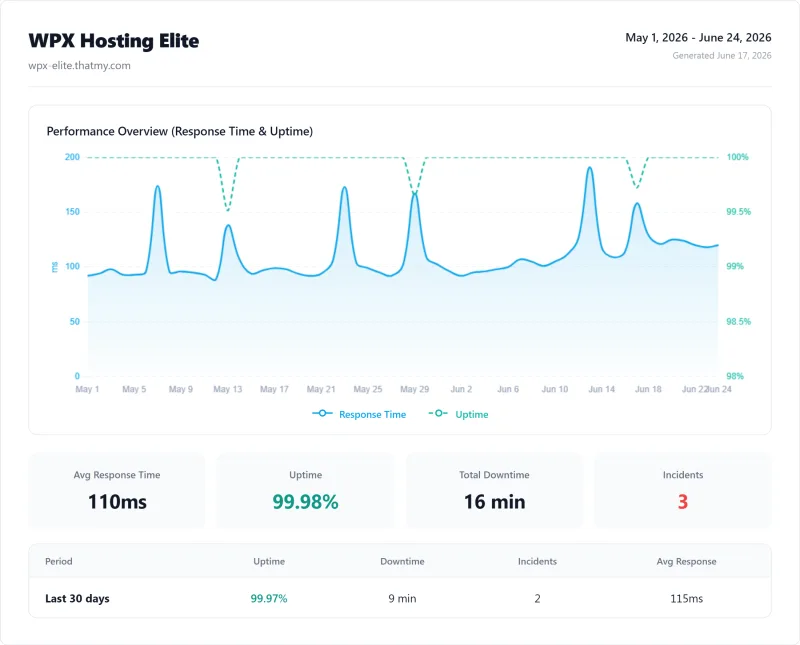
Task: Click the May 21 x-axis label
Action: tap(321, 389)
